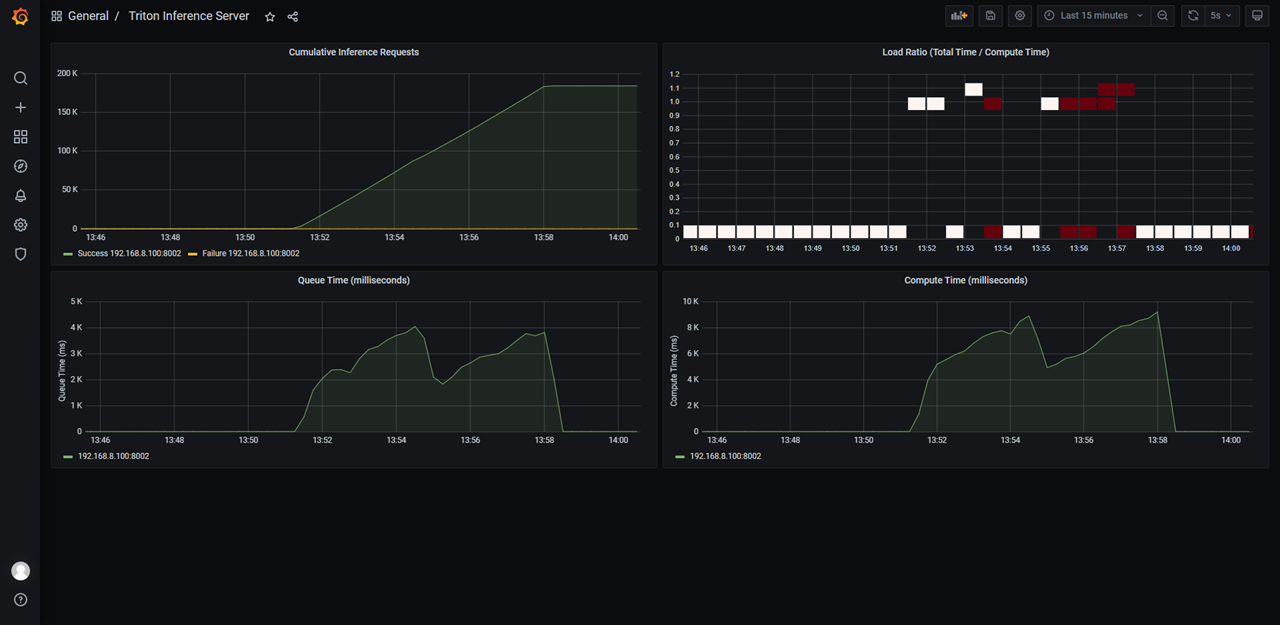Click the Add panel icon
Screen dimensions: 1280x625
click(x=959, y=16)
